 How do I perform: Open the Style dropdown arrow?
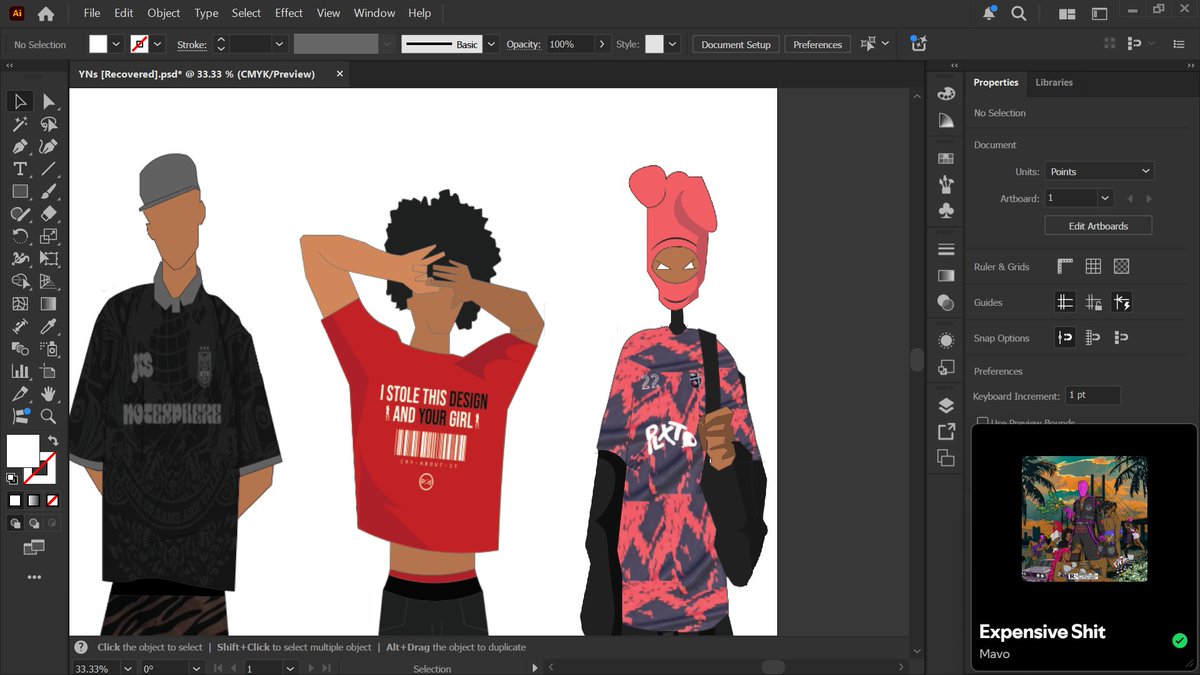[672, 45]
